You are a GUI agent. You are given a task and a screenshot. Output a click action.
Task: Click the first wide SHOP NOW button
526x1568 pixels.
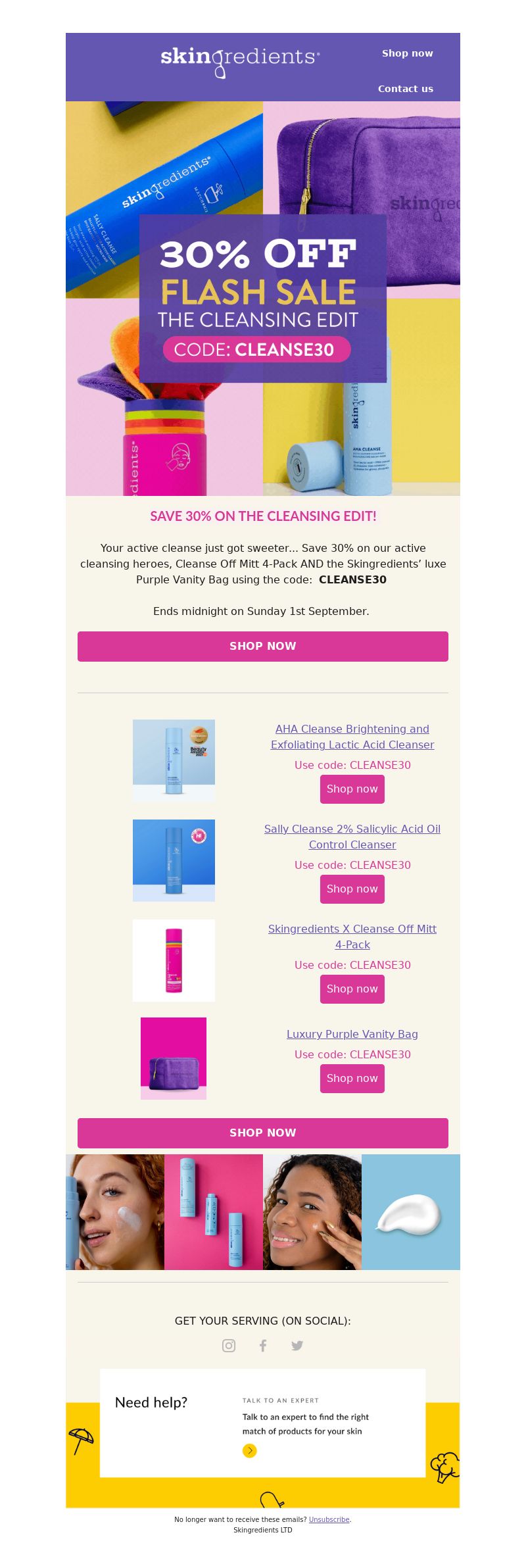(x=263, y=647)
